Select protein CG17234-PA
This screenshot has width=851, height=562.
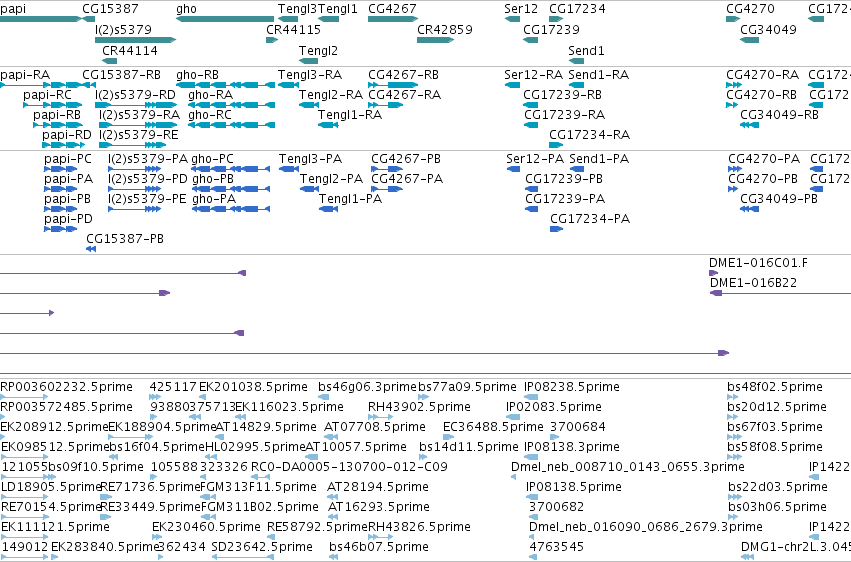(556, 229)
